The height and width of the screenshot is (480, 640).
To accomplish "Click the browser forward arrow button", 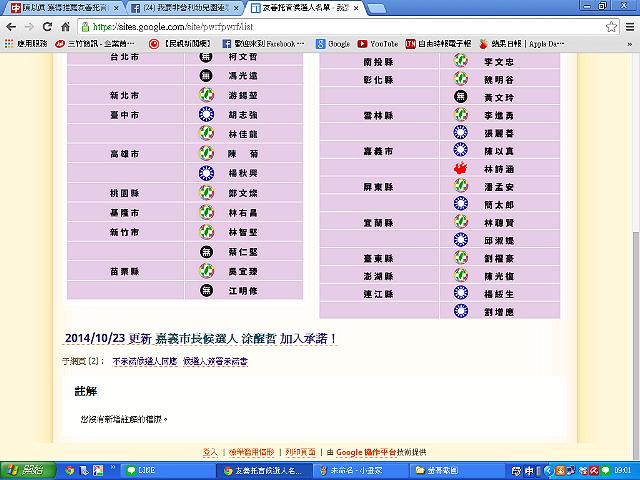I will [x=30, y=27].
